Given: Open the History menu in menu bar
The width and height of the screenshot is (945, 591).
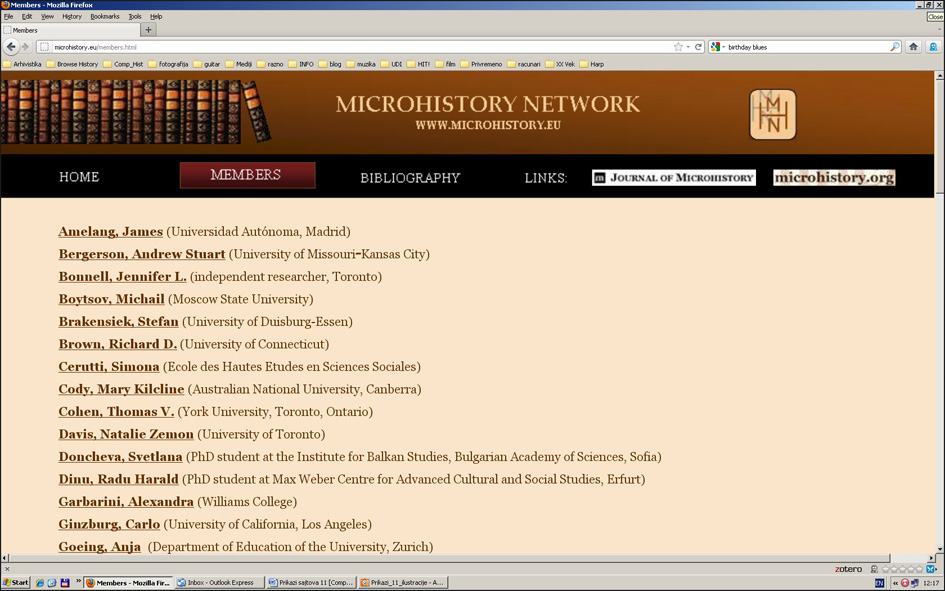Looking at the screenshot, I should click(x=72, y=16).
